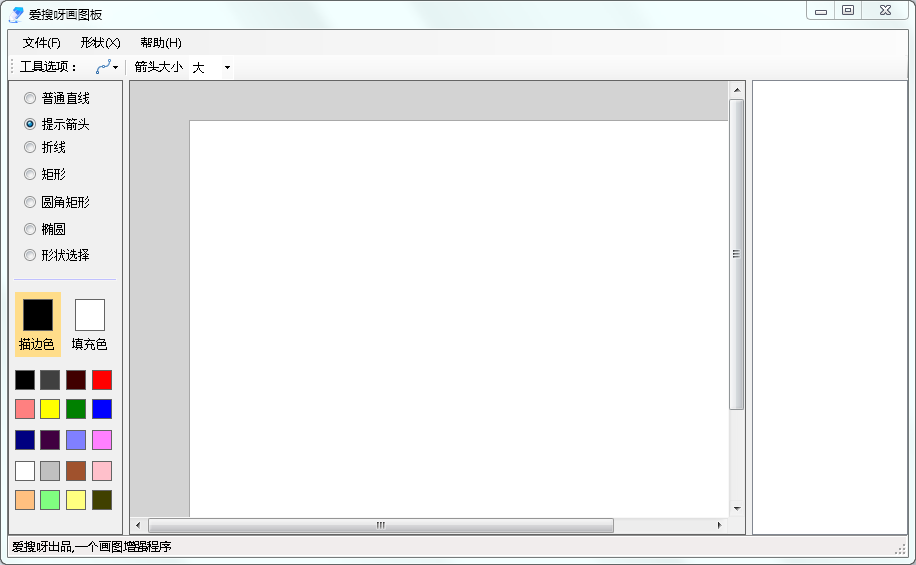The height and width of the screenshot is (565, 916).
Task: Click the 爱搜呀画图板 app icon in title bar
Action: [16, 15]
